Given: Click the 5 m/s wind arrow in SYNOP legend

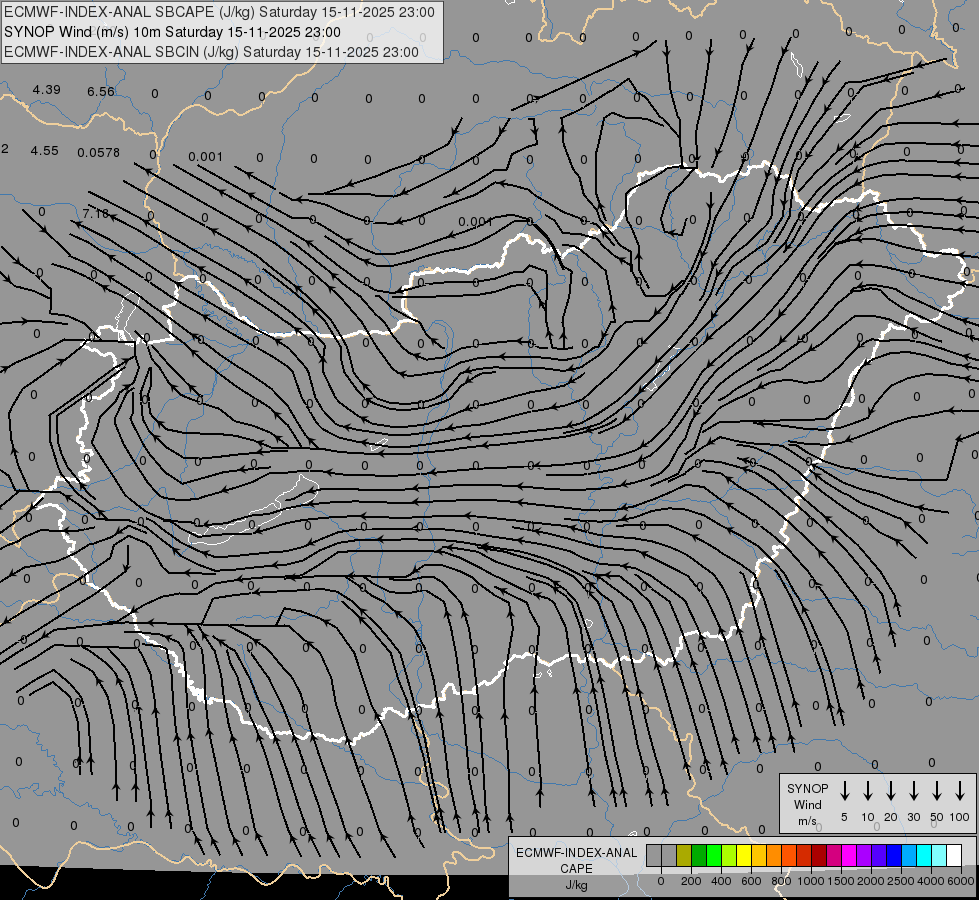Looking at the screenshot, I should 844,791.
